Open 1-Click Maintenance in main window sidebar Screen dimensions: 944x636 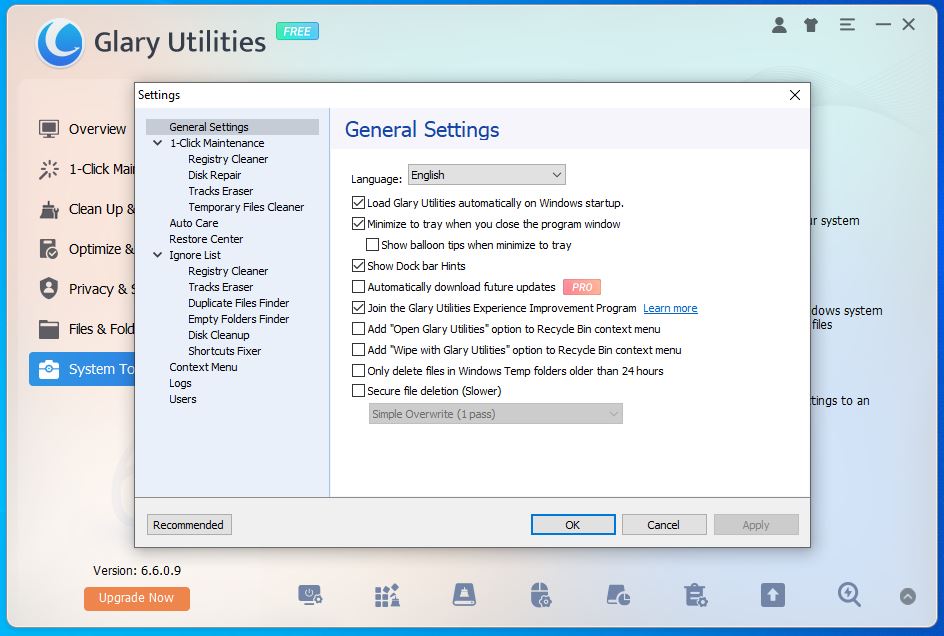(86, 169)
